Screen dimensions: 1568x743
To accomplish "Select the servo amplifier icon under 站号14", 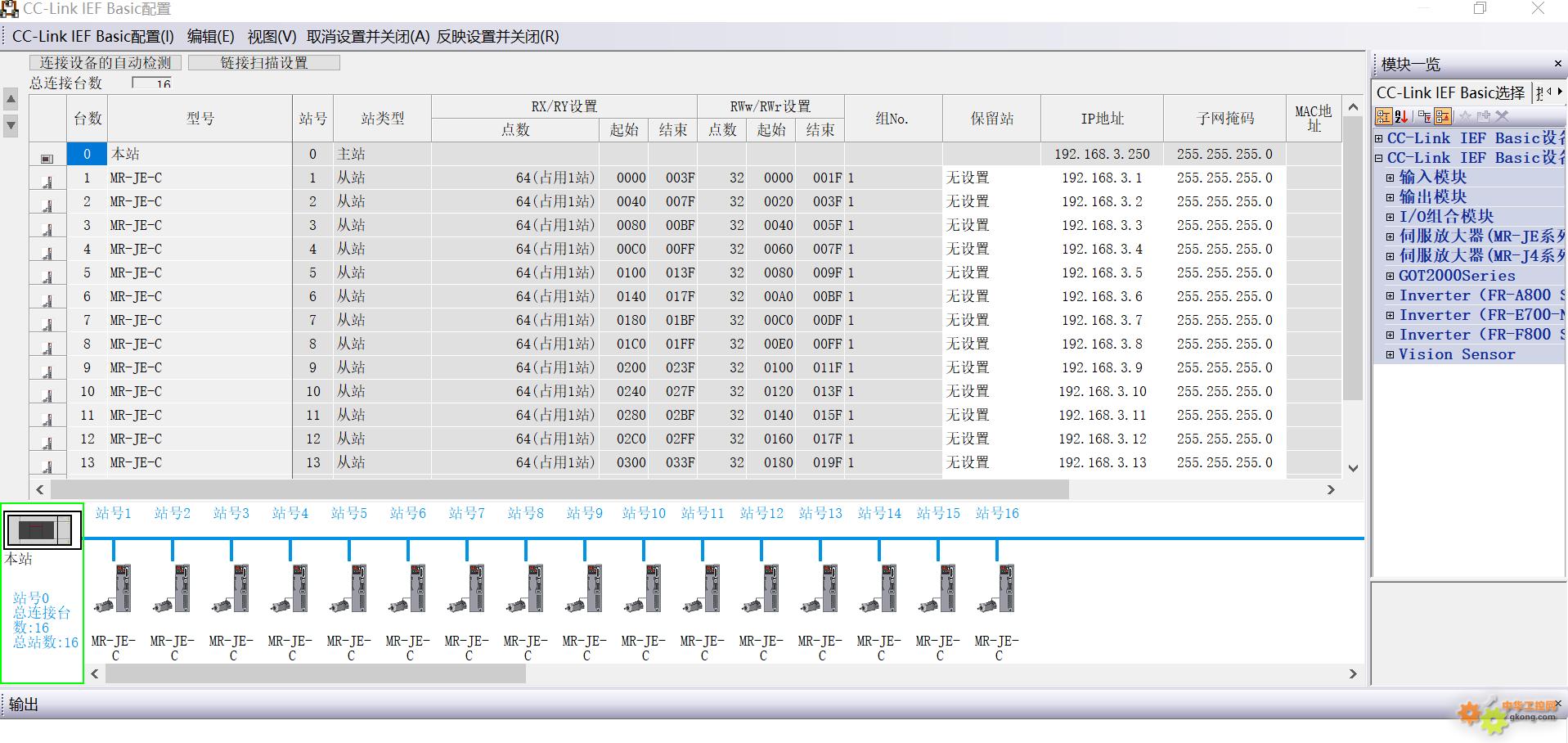I will coord(880,588).
